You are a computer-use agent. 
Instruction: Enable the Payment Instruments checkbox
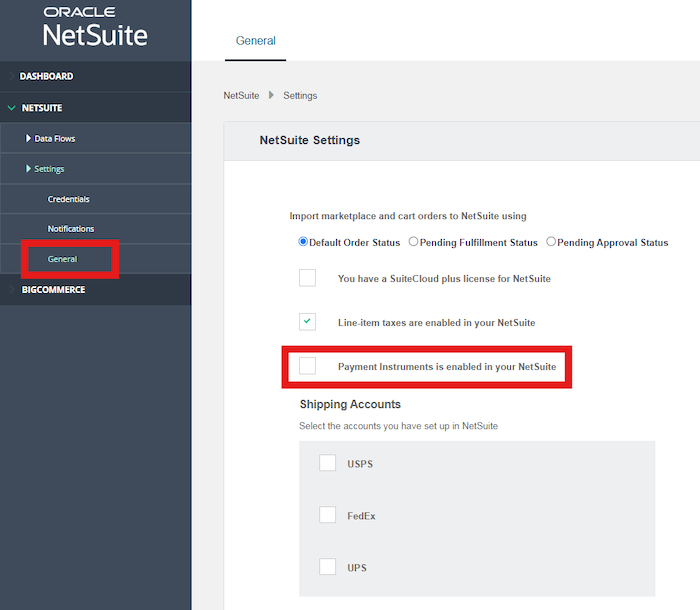click(x=308, y=366)
